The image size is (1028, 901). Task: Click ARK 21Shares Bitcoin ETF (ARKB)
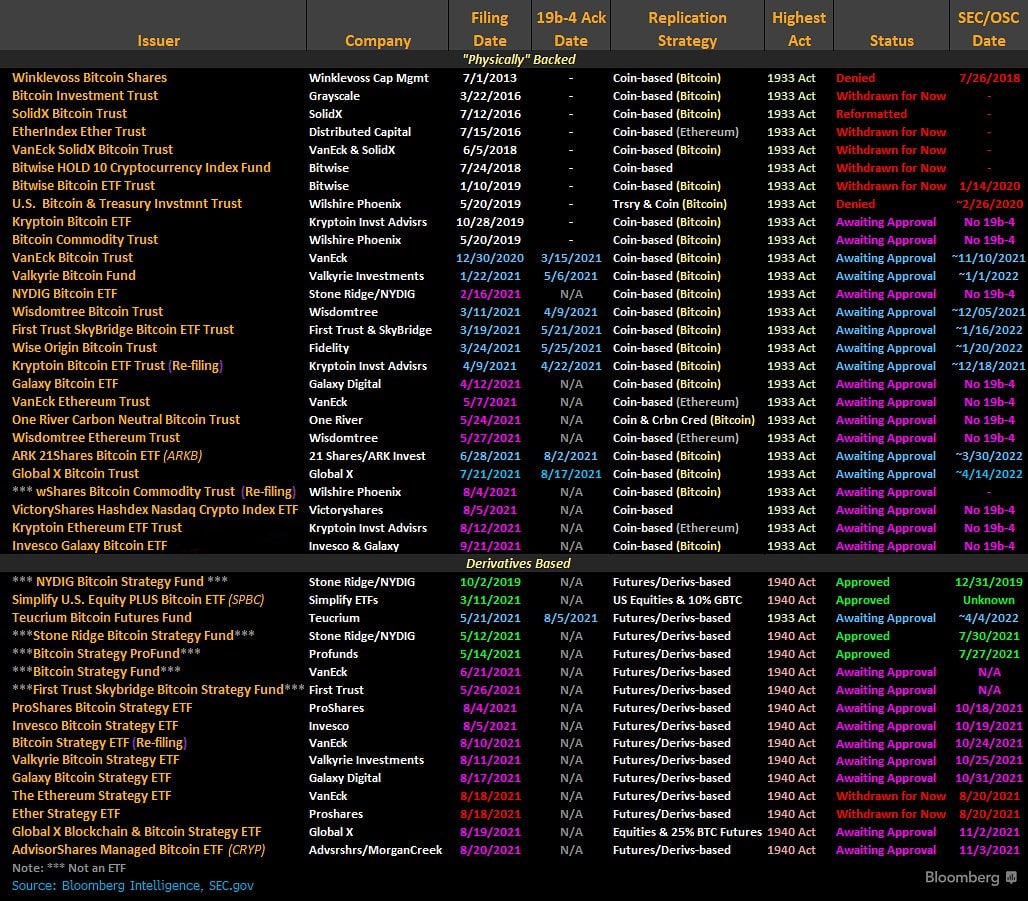pyautogui.click(x=107, y=456)
